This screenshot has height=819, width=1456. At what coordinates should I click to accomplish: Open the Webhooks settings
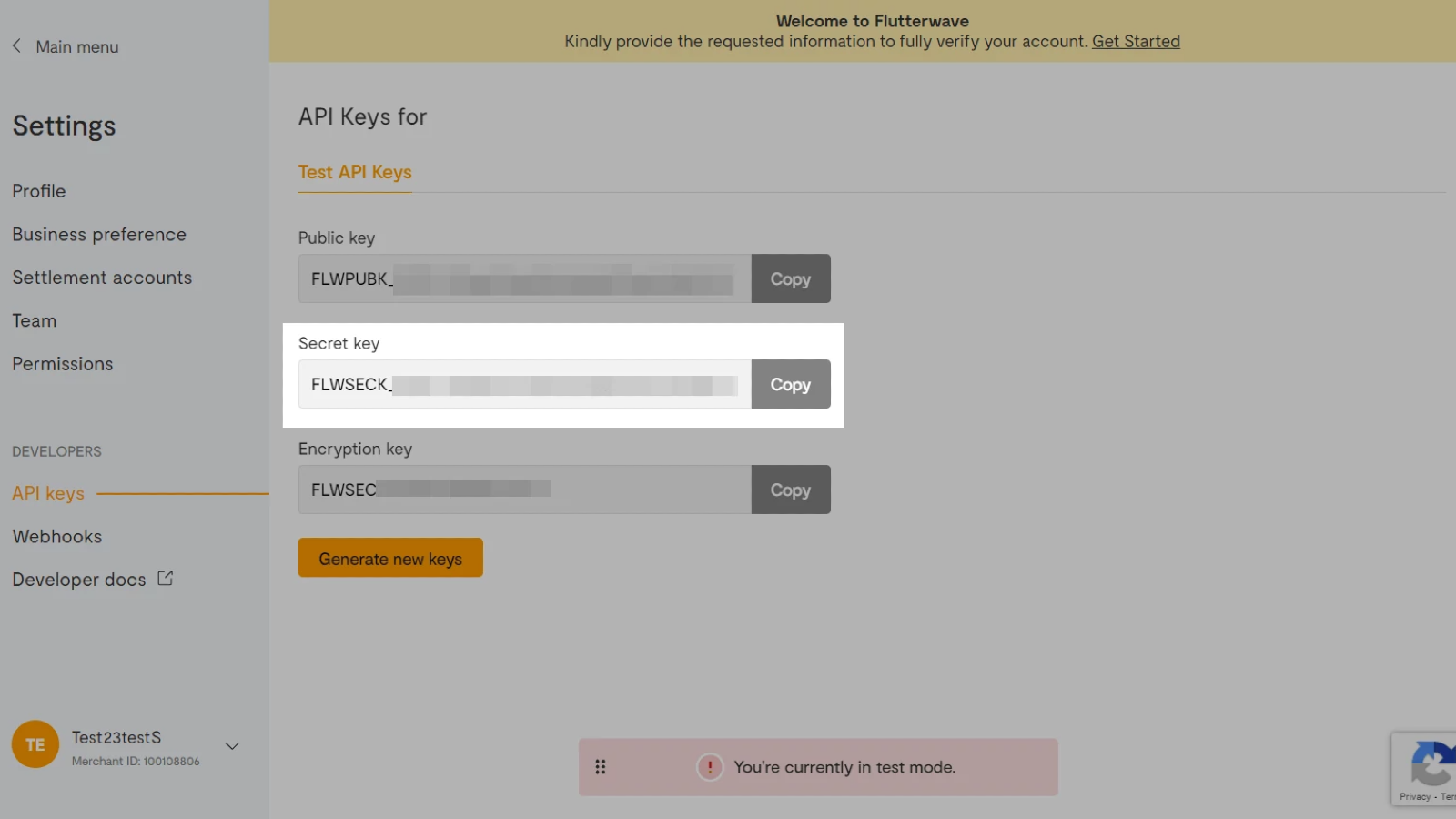tap(57, 537)
